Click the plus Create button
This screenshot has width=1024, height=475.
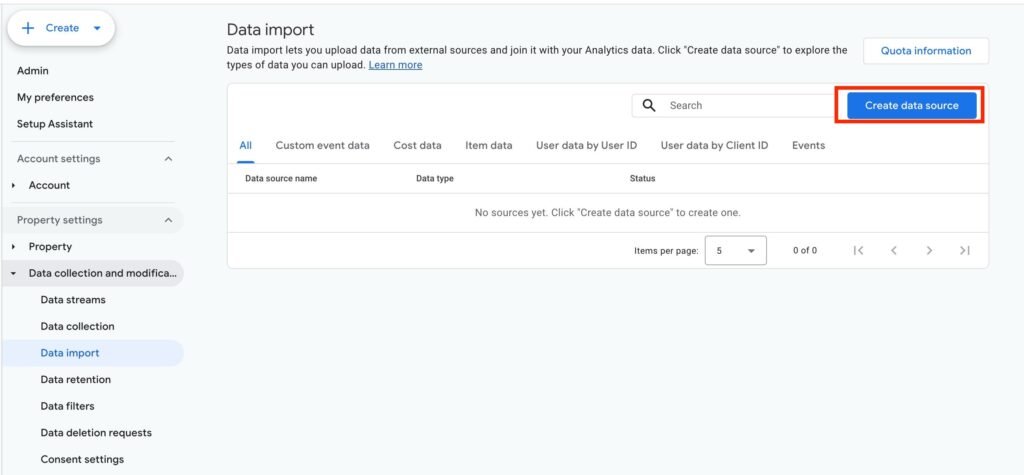click(61, 28)
